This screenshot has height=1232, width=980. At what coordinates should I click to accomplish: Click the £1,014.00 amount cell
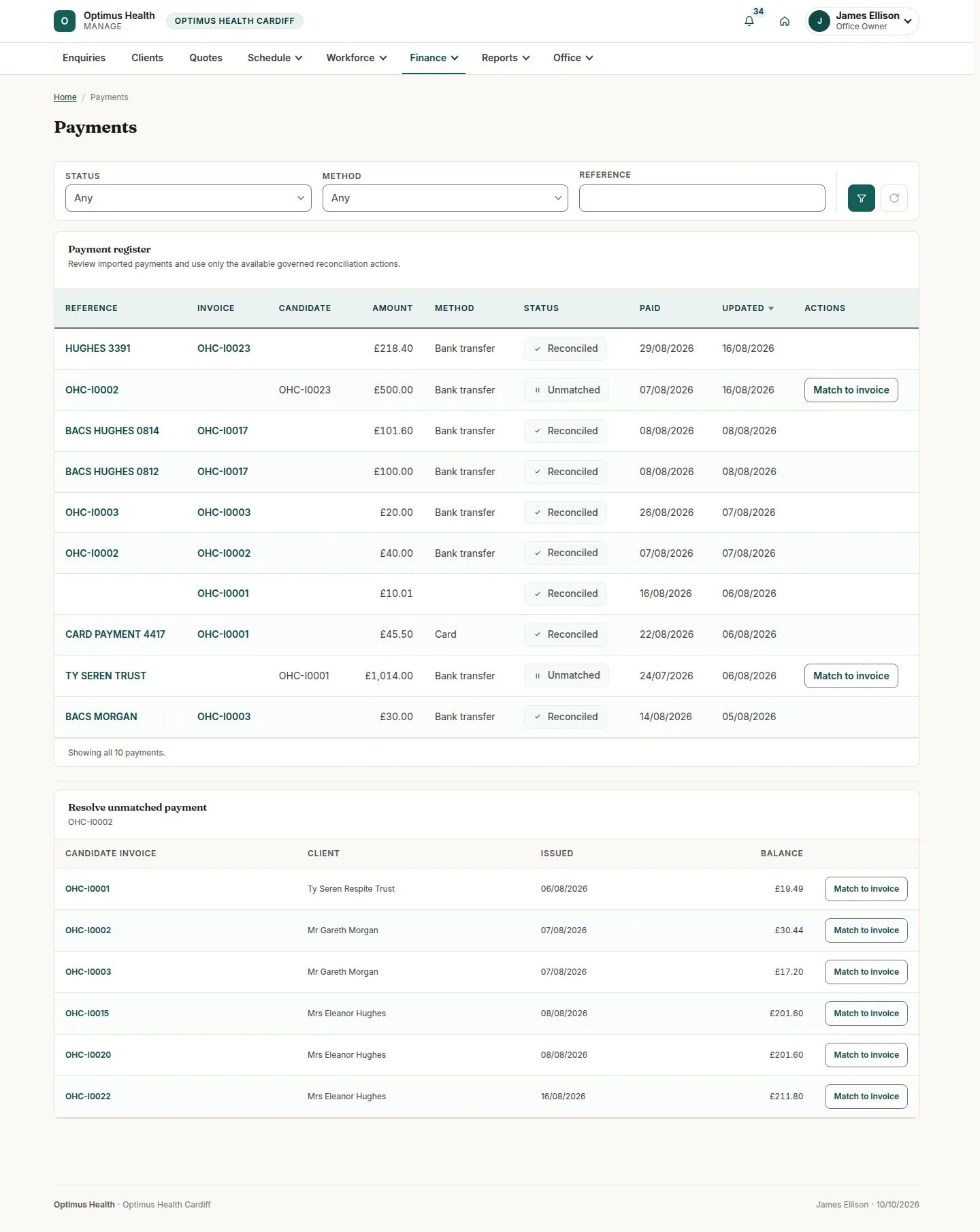[x=389, y=676]
